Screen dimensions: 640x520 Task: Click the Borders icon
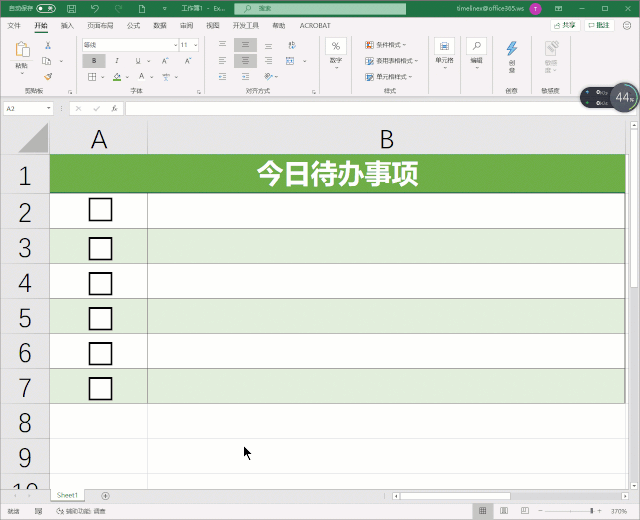[92, 77]
